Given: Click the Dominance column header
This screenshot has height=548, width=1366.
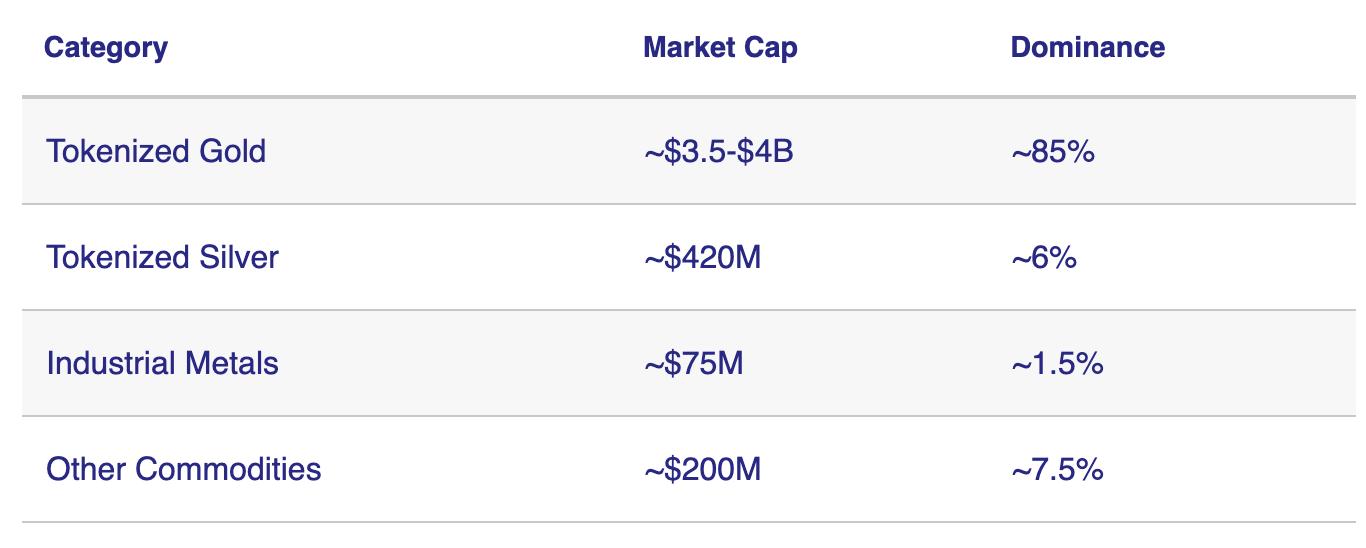Looking at the screenshot, I should point(1087,47).
